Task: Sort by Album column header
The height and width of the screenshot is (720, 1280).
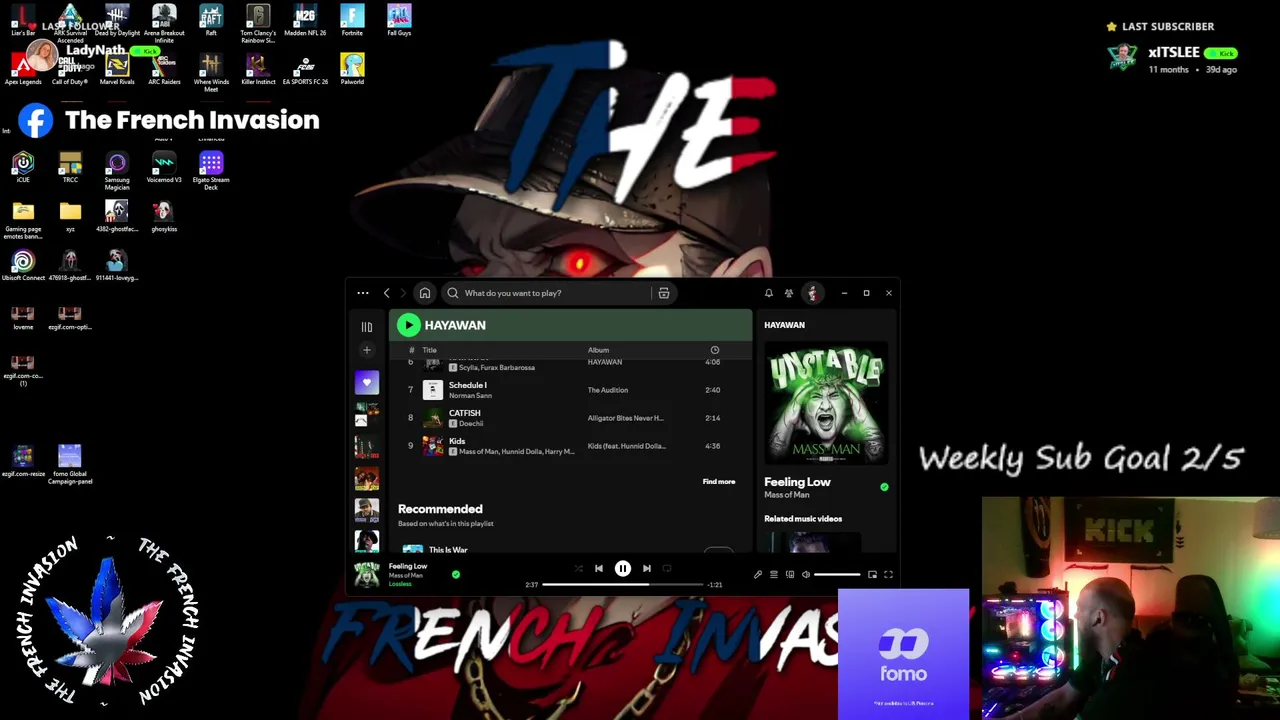Action: click(598, 350)
